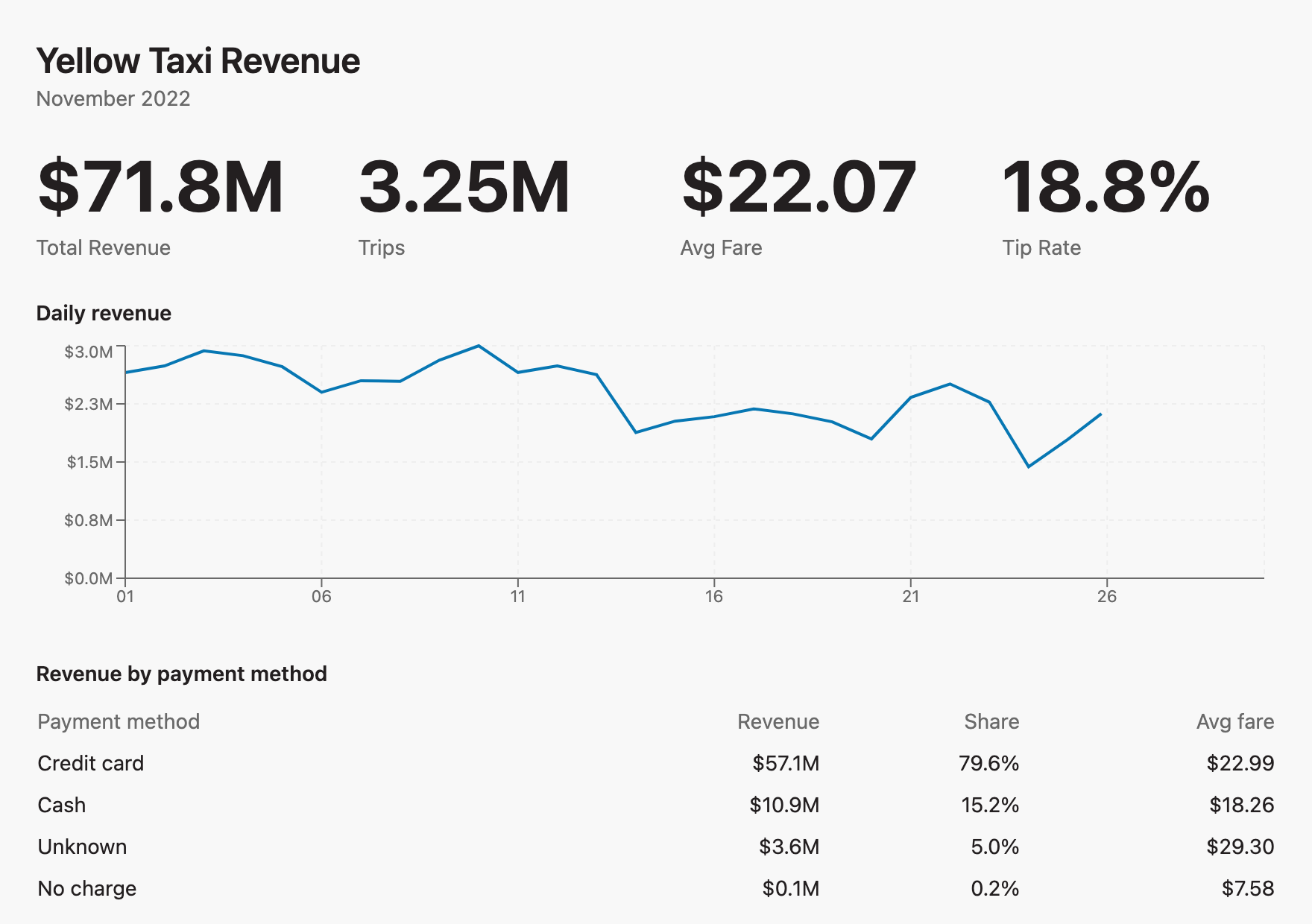Click the Yellow Taxi Revenue title
Viewport: 1312px width, 924px height.
[198, 61]
